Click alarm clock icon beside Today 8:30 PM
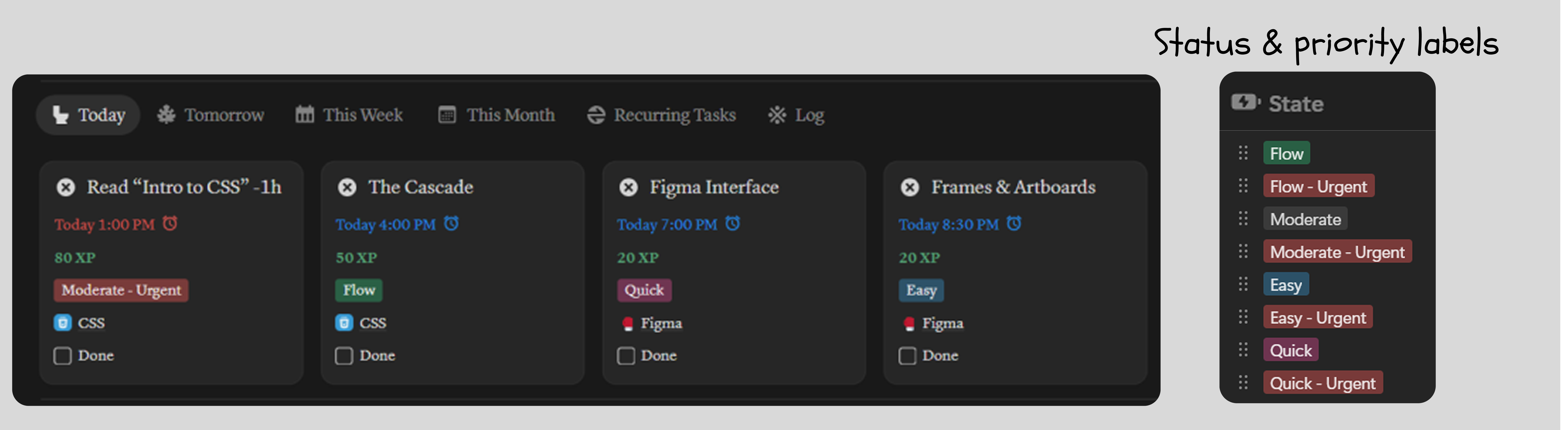Viewport: 1568px width, 430px height. 1014,224
